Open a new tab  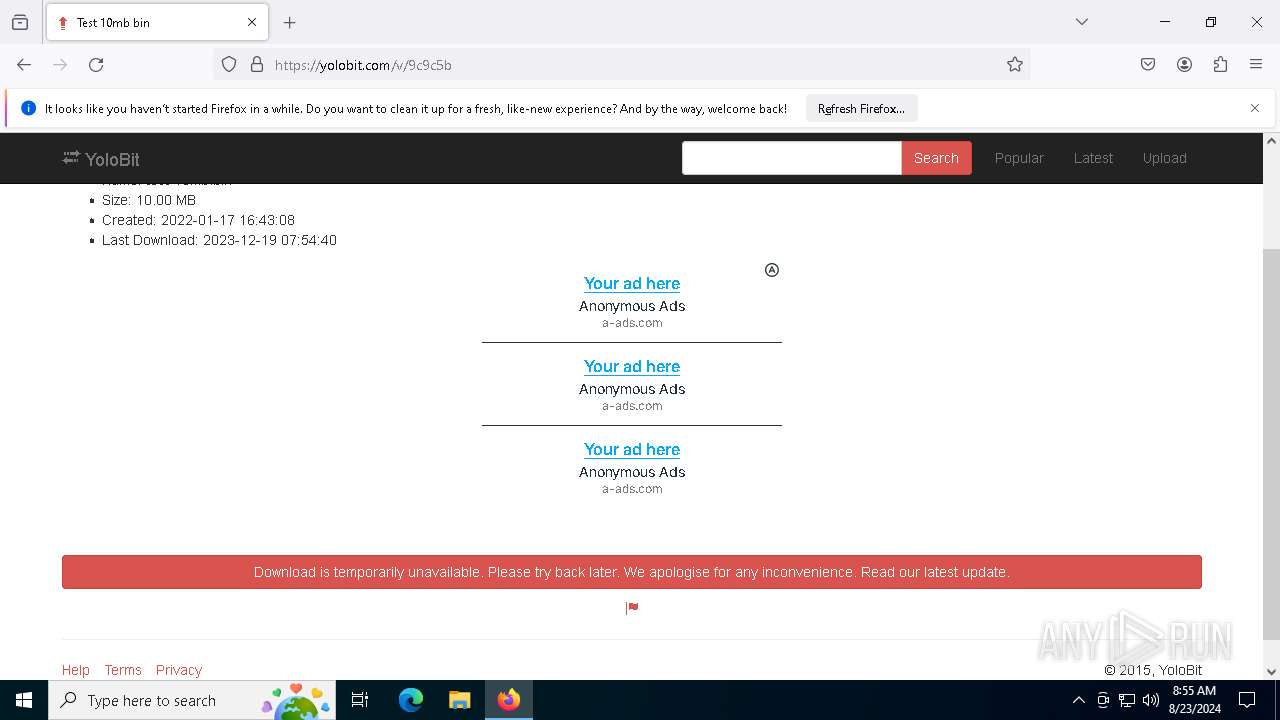[290, 22]
